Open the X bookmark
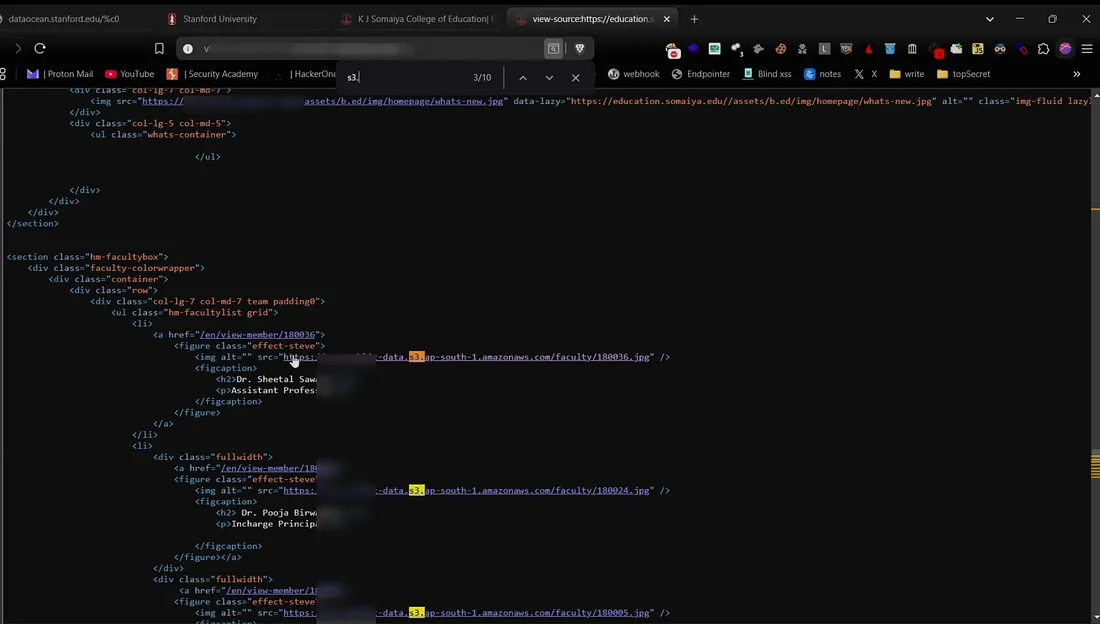This screenshot has height=624, width=1100. click(x=866, y=74)
